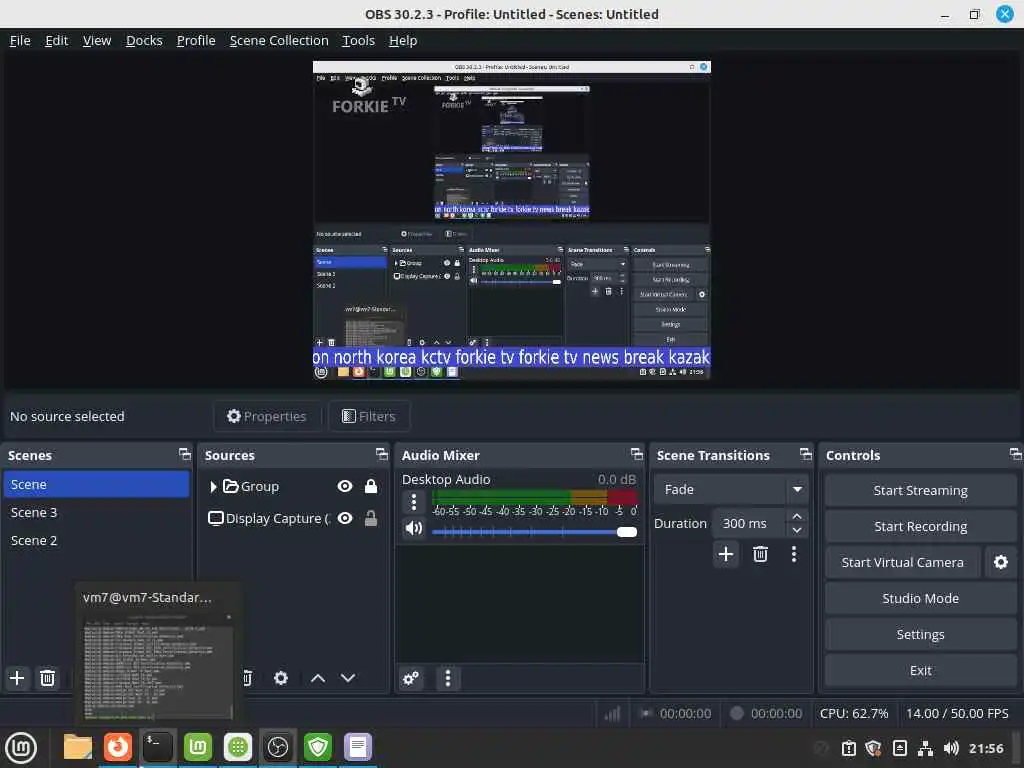The image size is (1024, 768).
Task: Open the network tray icon
Action: click(925, 748)
